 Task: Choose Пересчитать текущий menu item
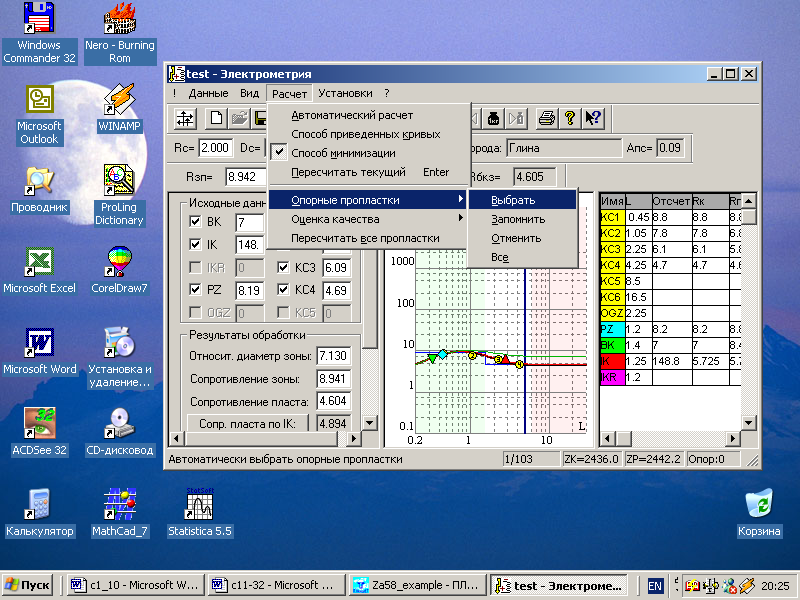[368, 172]
